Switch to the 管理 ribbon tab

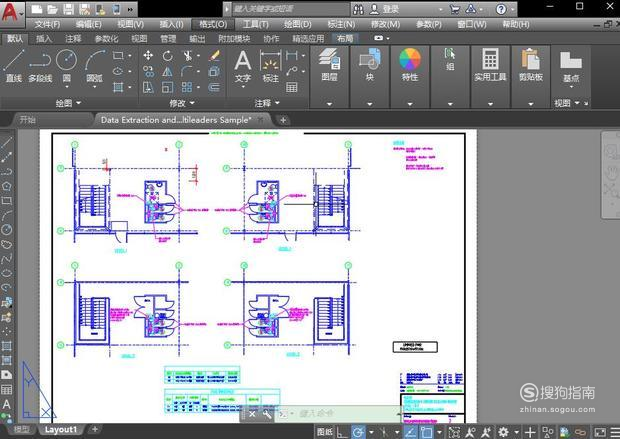[x=168, y=38]
